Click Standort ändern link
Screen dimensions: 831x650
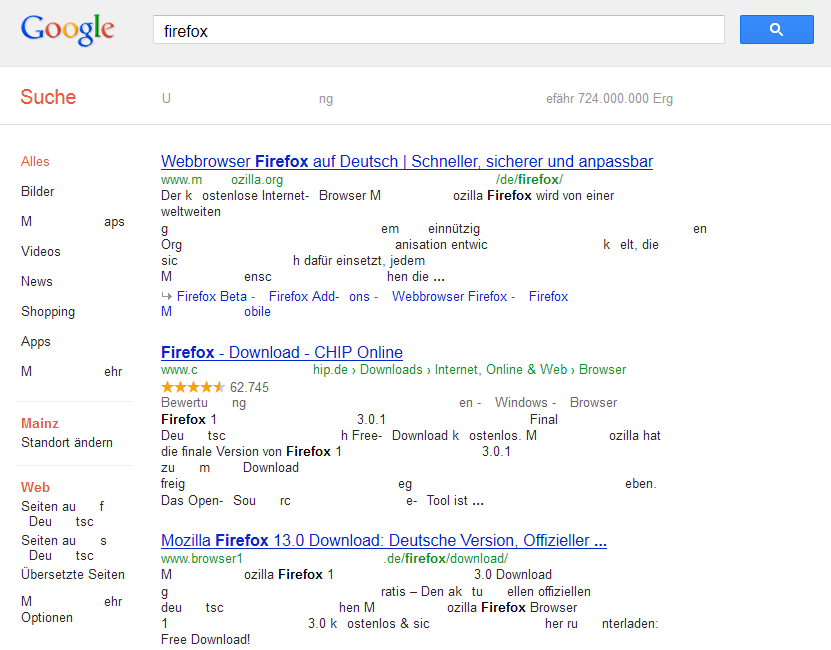pos(67,442)
